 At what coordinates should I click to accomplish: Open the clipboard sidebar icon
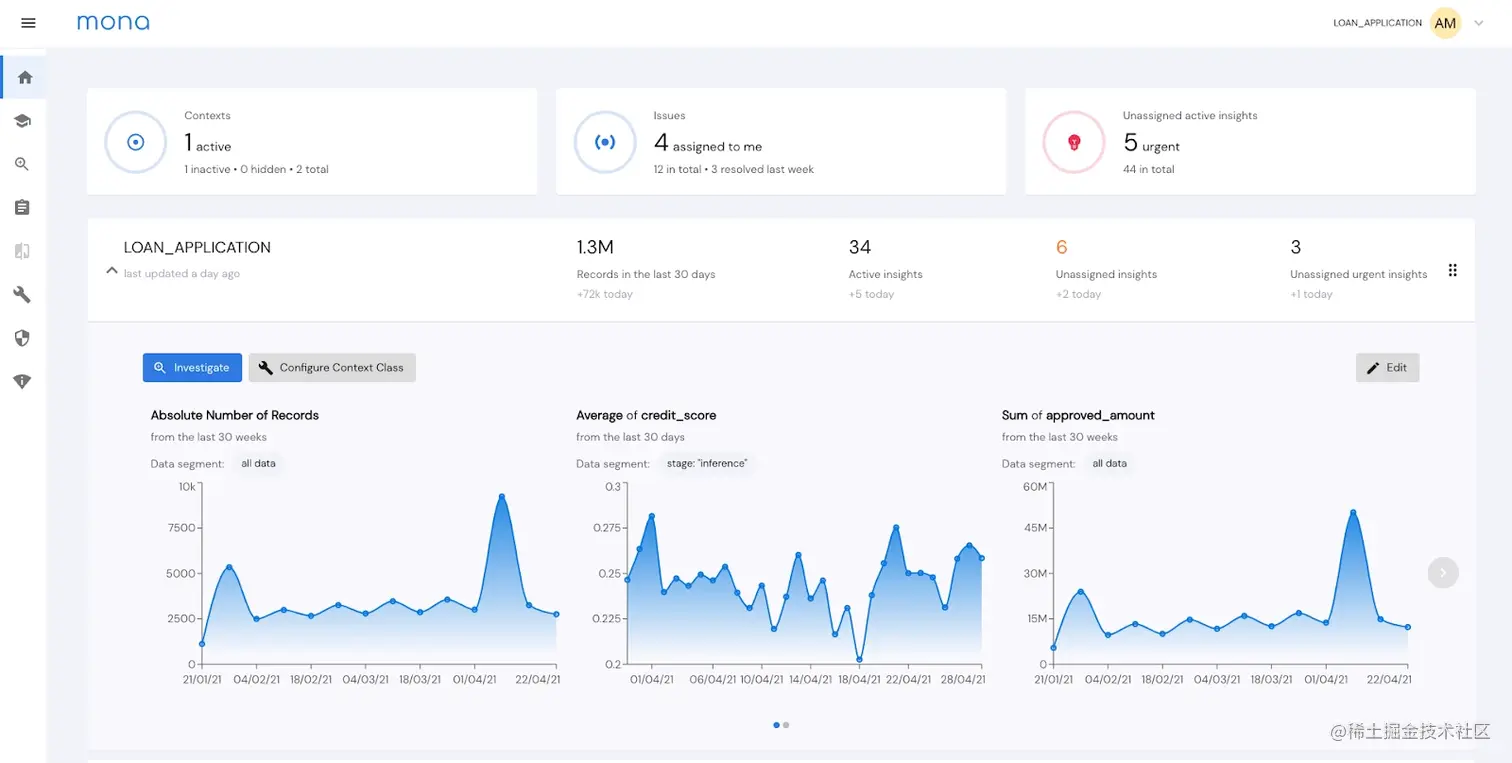22,207
